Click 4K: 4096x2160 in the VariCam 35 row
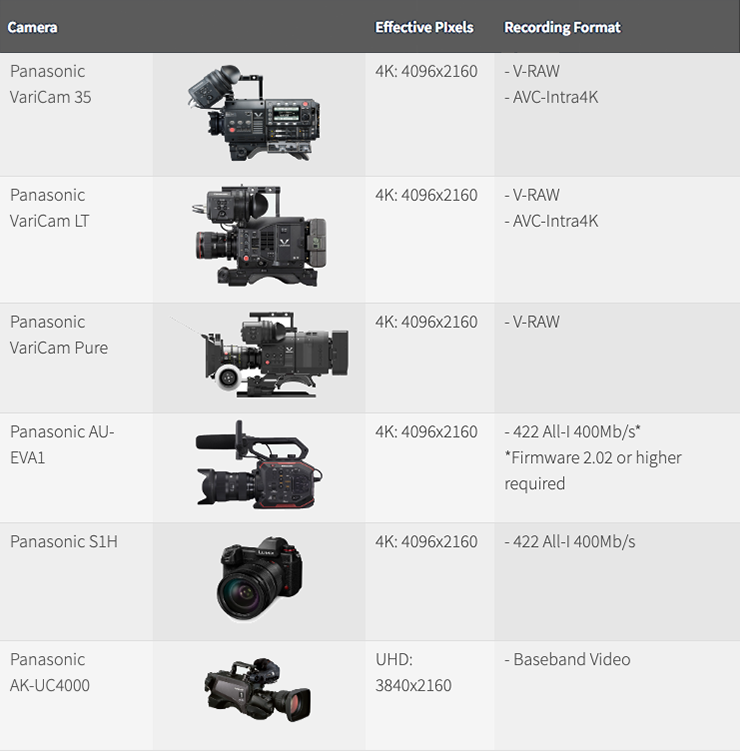Viewport: 740px width, 751px height. 426,71
